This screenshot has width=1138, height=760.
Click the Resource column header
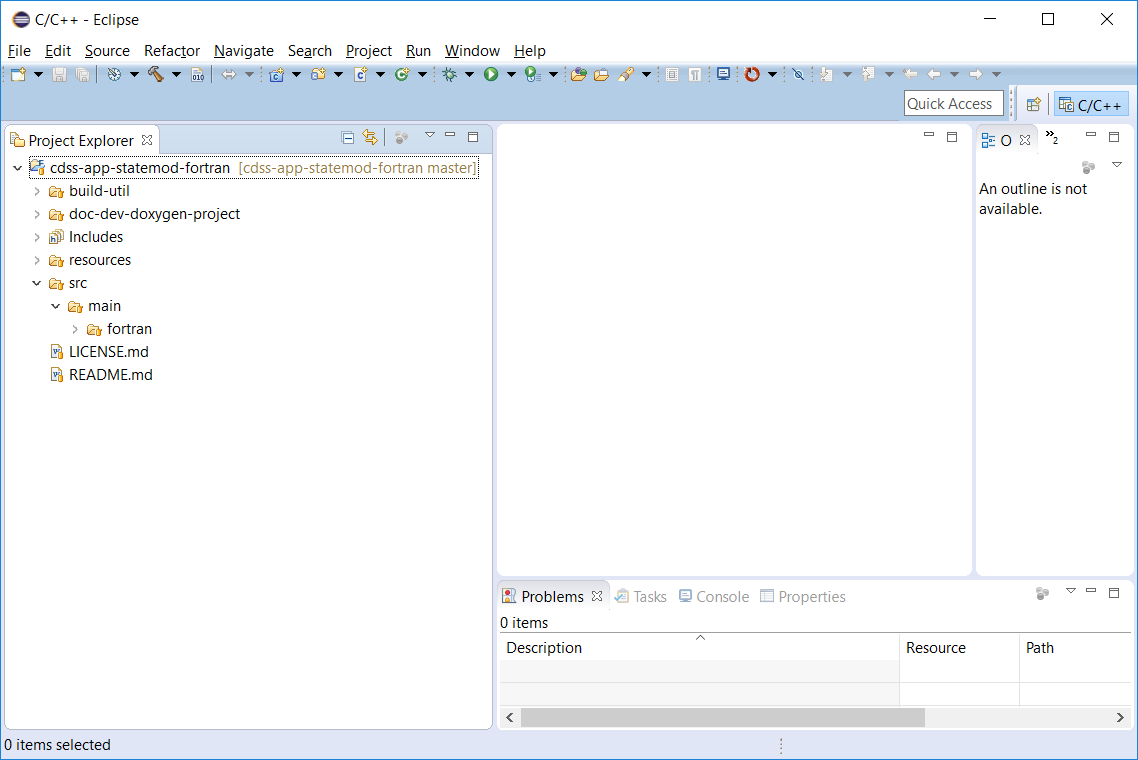coord(959,647)
